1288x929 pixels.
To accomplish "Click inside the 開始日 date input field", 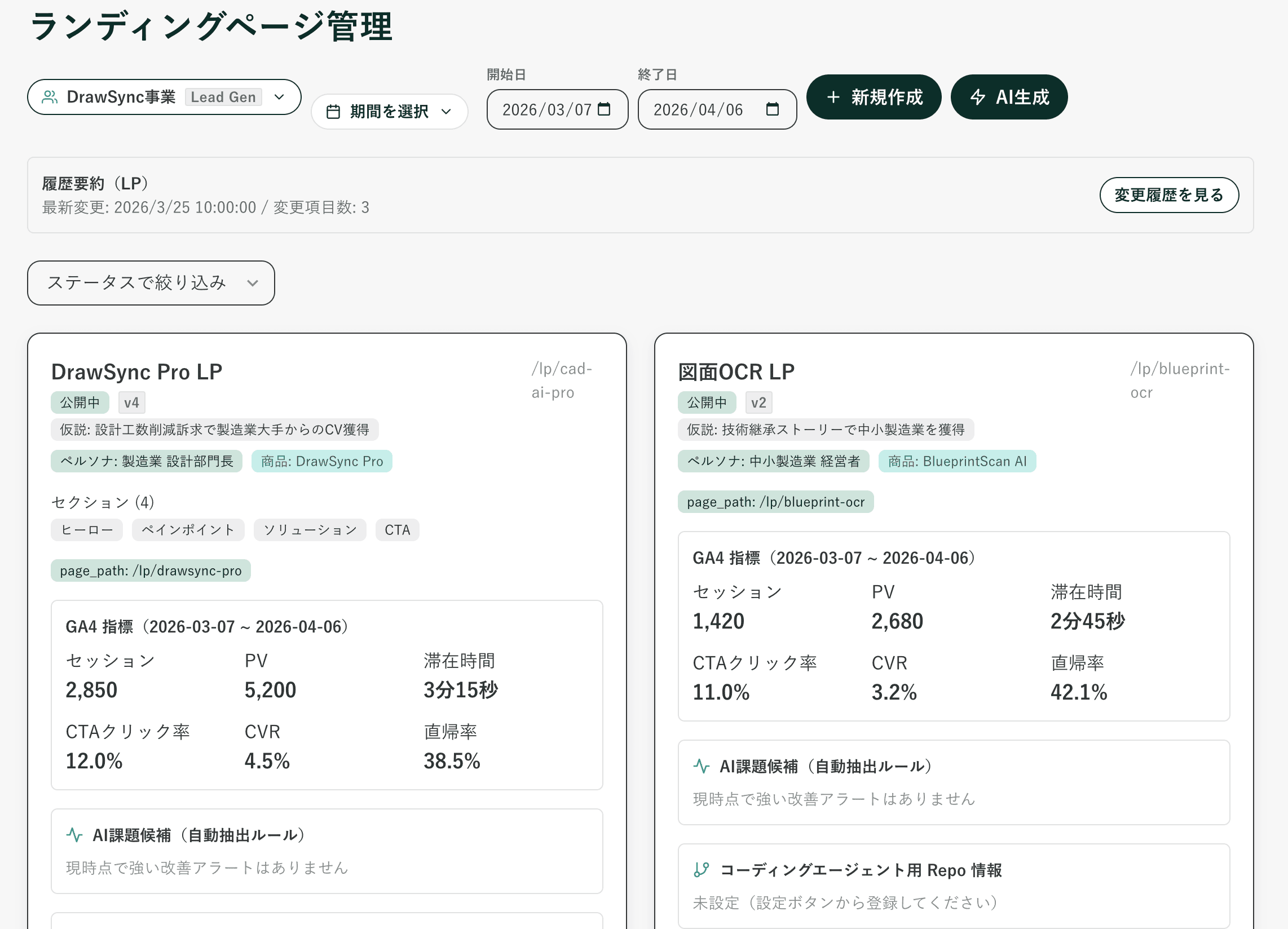I will 548,108.
